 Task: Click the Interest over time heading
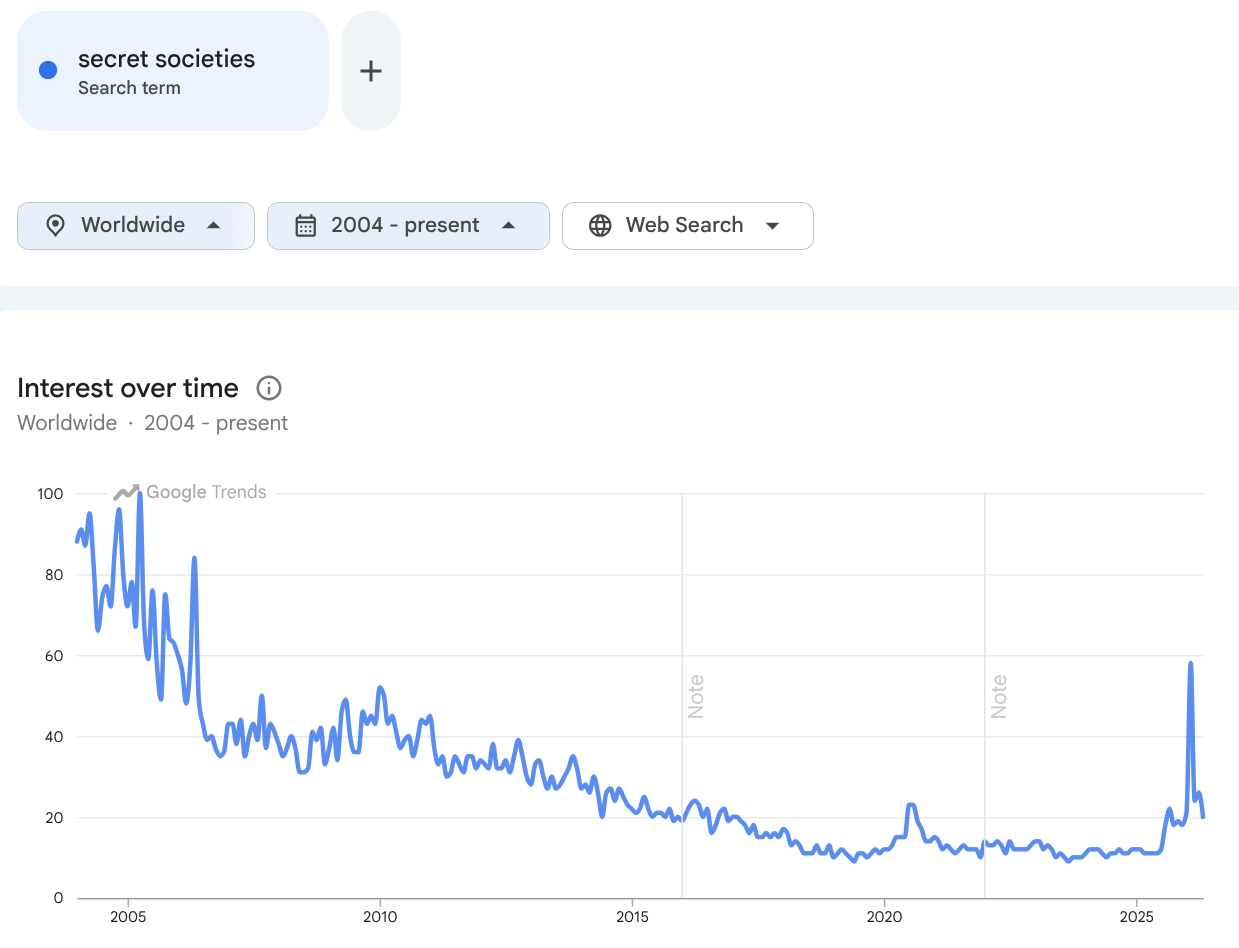tap(128, 388)
